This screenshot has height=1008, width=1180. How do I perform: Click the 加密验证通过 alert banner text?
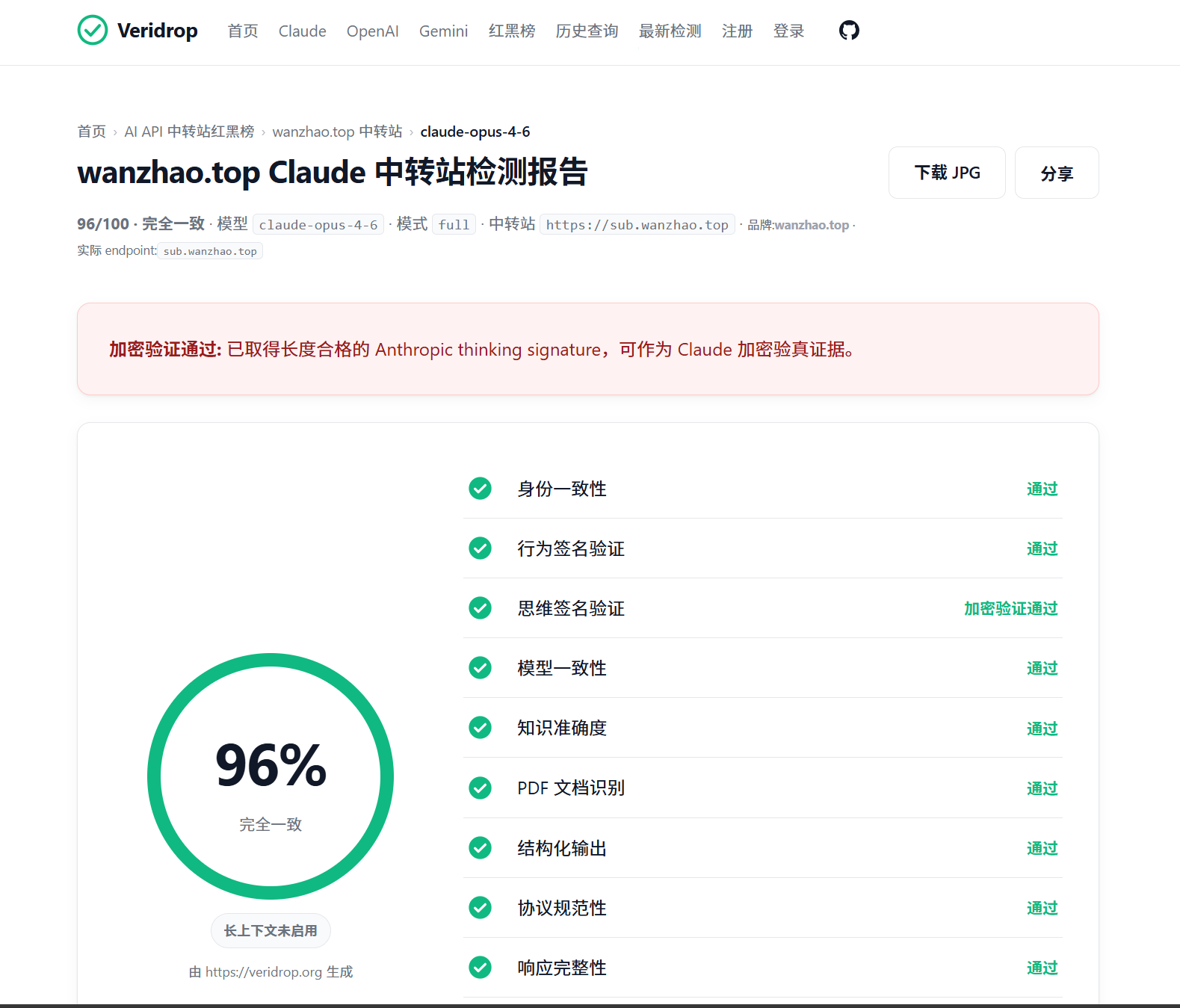[481, 350]
